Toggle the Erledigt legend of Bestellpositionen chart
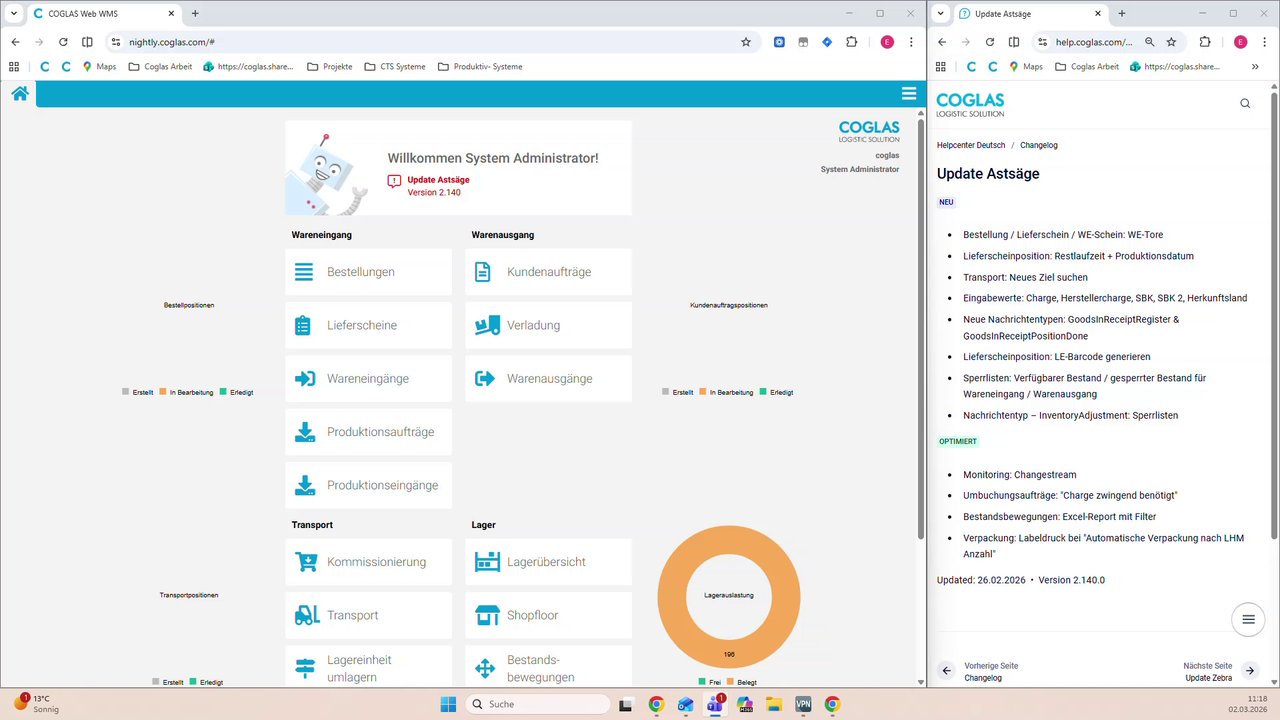This screenshot has height=720, width=1280. coord(237,392)
